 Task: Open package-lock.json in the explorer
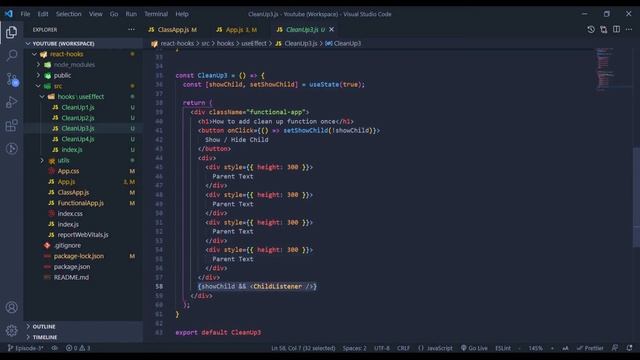(79, 256)
